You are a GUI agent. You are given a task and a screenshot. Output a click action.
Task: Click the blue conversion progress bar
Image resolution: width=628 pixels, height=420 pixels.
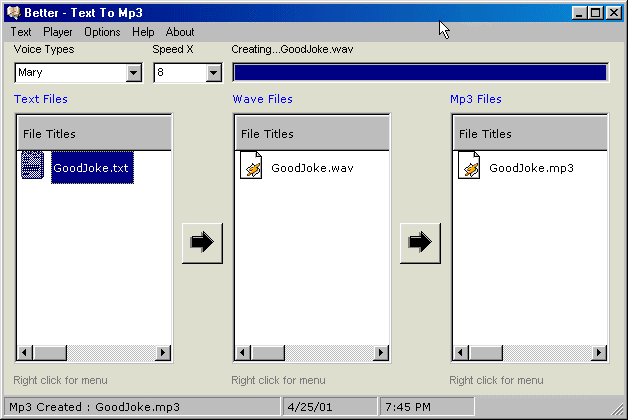(x=420, y=73)
